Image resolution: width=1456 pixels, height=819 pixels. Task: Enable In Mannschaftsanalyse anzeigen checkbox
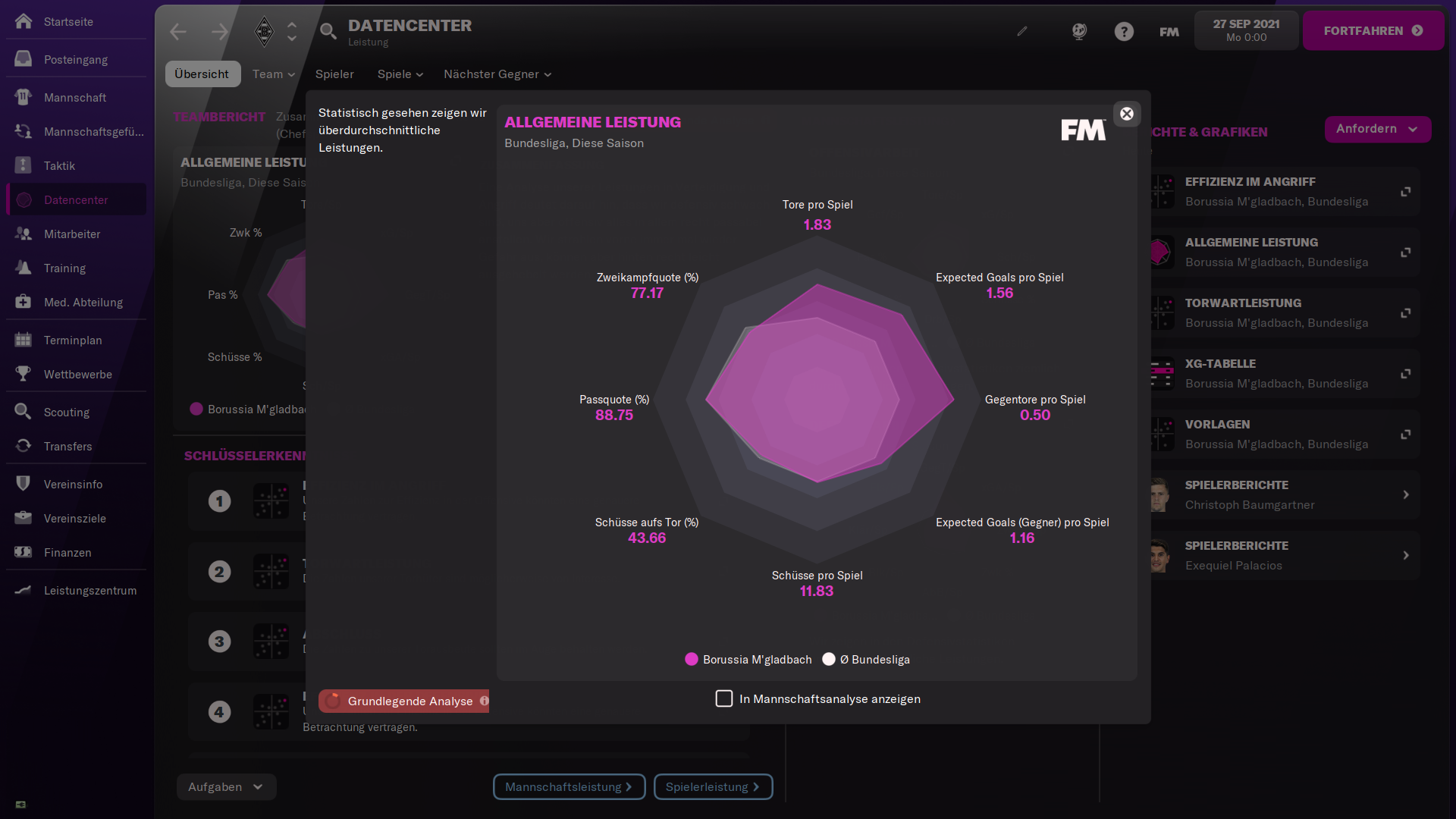click(x=724, y=698)
